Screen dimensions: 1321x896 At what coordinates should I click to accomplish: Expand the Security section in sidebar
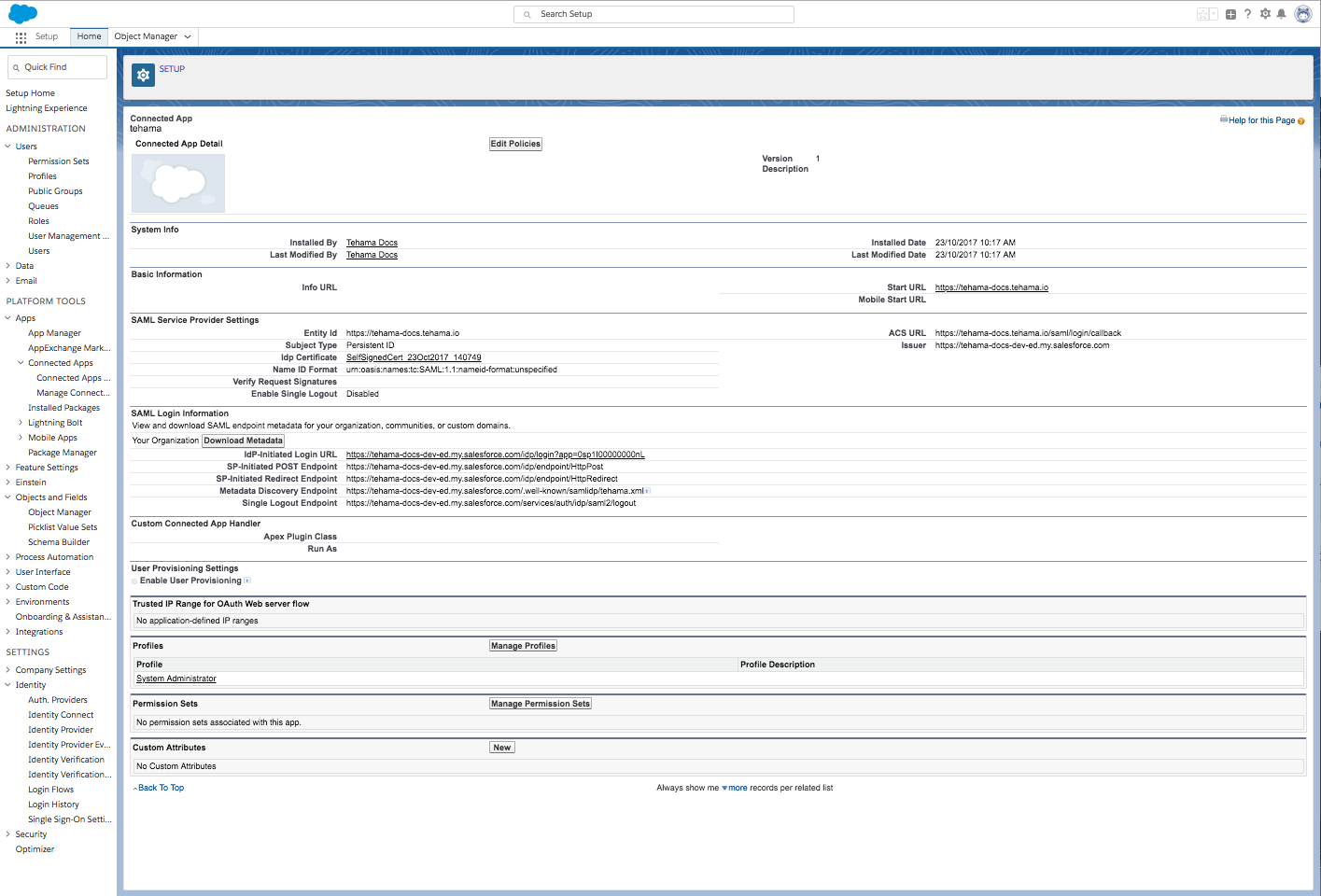click(8, 834)
